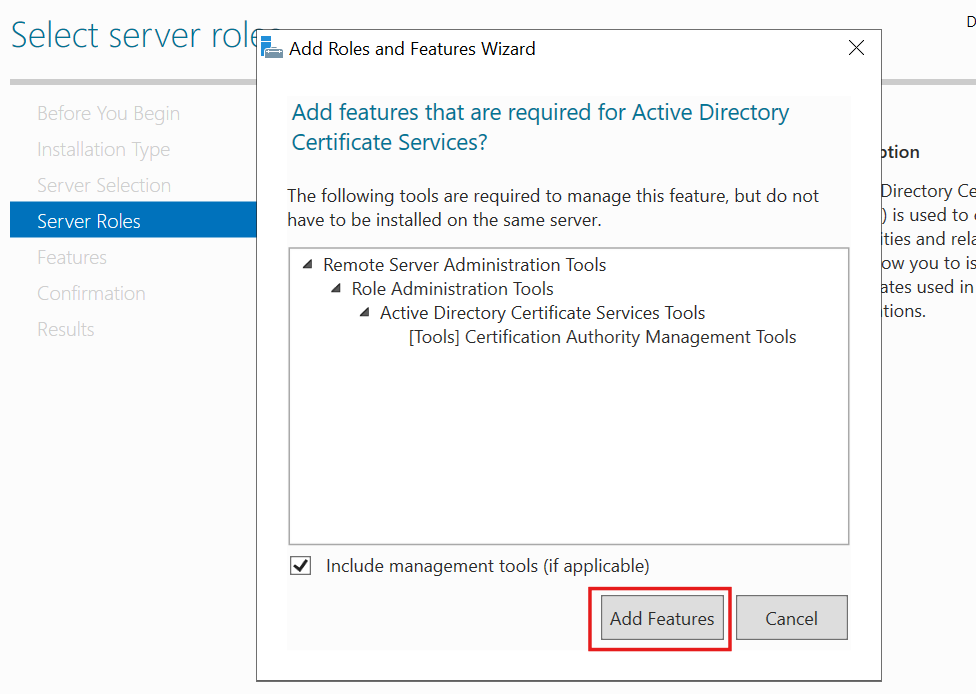Screen dimensions: 976x694
Task: Select the Role Administration Tools entry
Action: click(x=452, y=288)
